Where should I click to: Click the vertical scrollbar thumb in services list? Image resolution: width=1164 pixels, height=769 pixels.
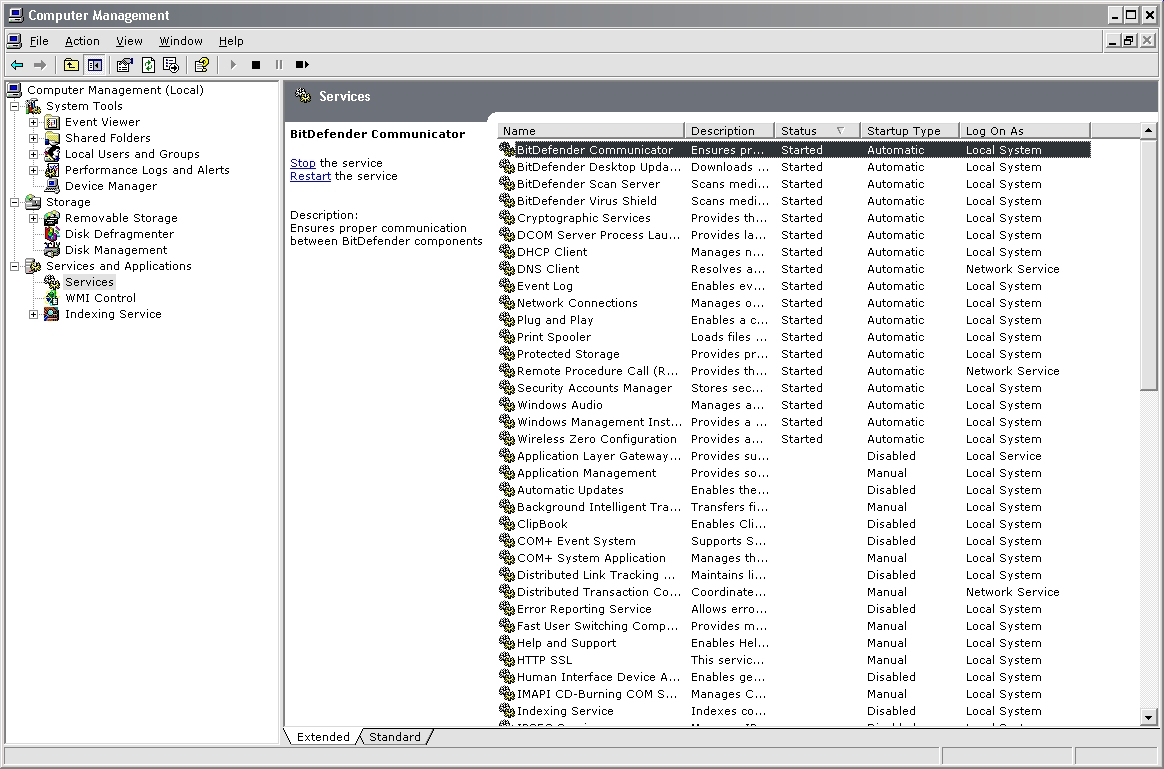tap(1148, 264)
